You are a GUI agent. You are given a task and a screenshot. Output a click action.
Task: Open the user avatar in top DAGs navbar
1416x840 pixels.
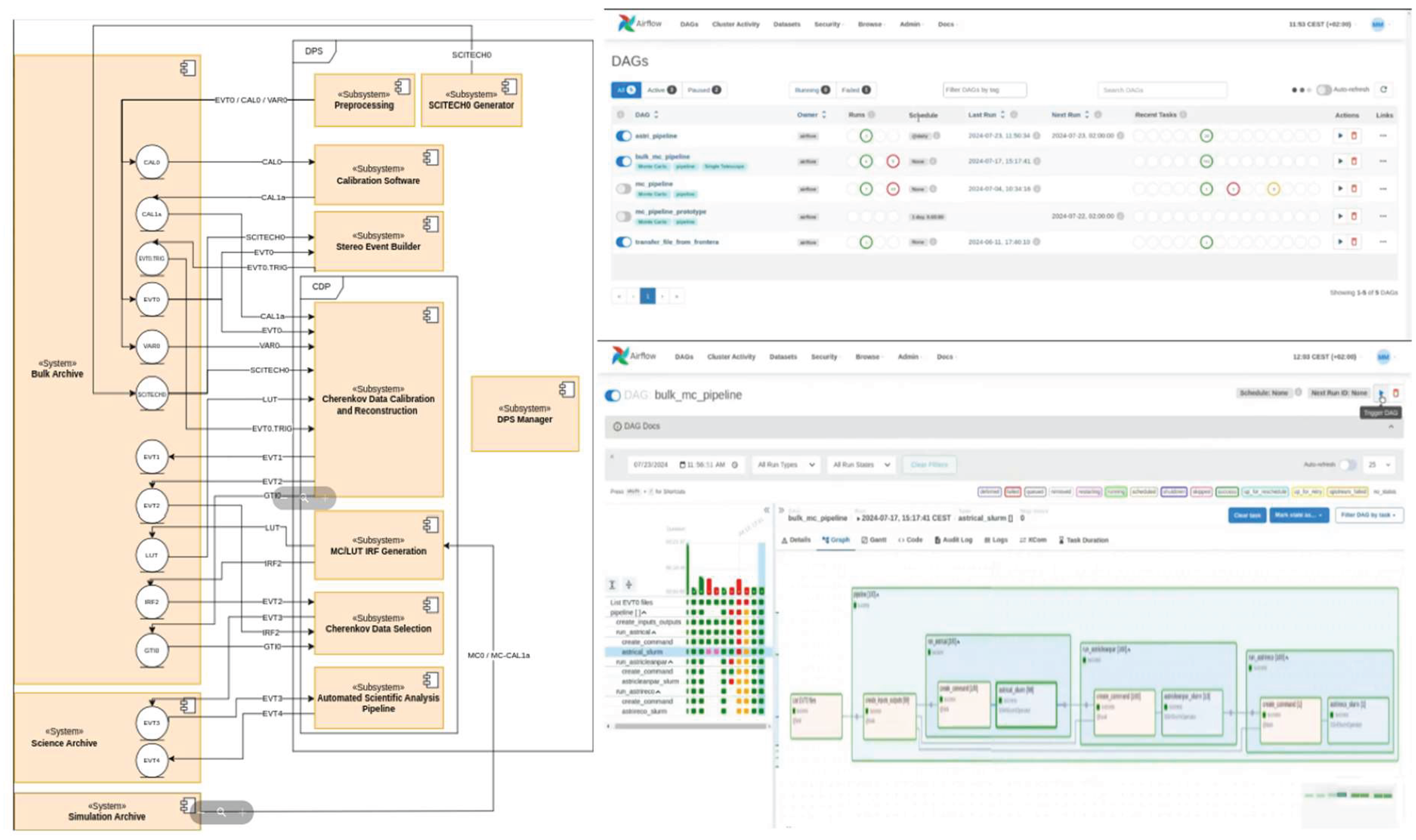1377,24
